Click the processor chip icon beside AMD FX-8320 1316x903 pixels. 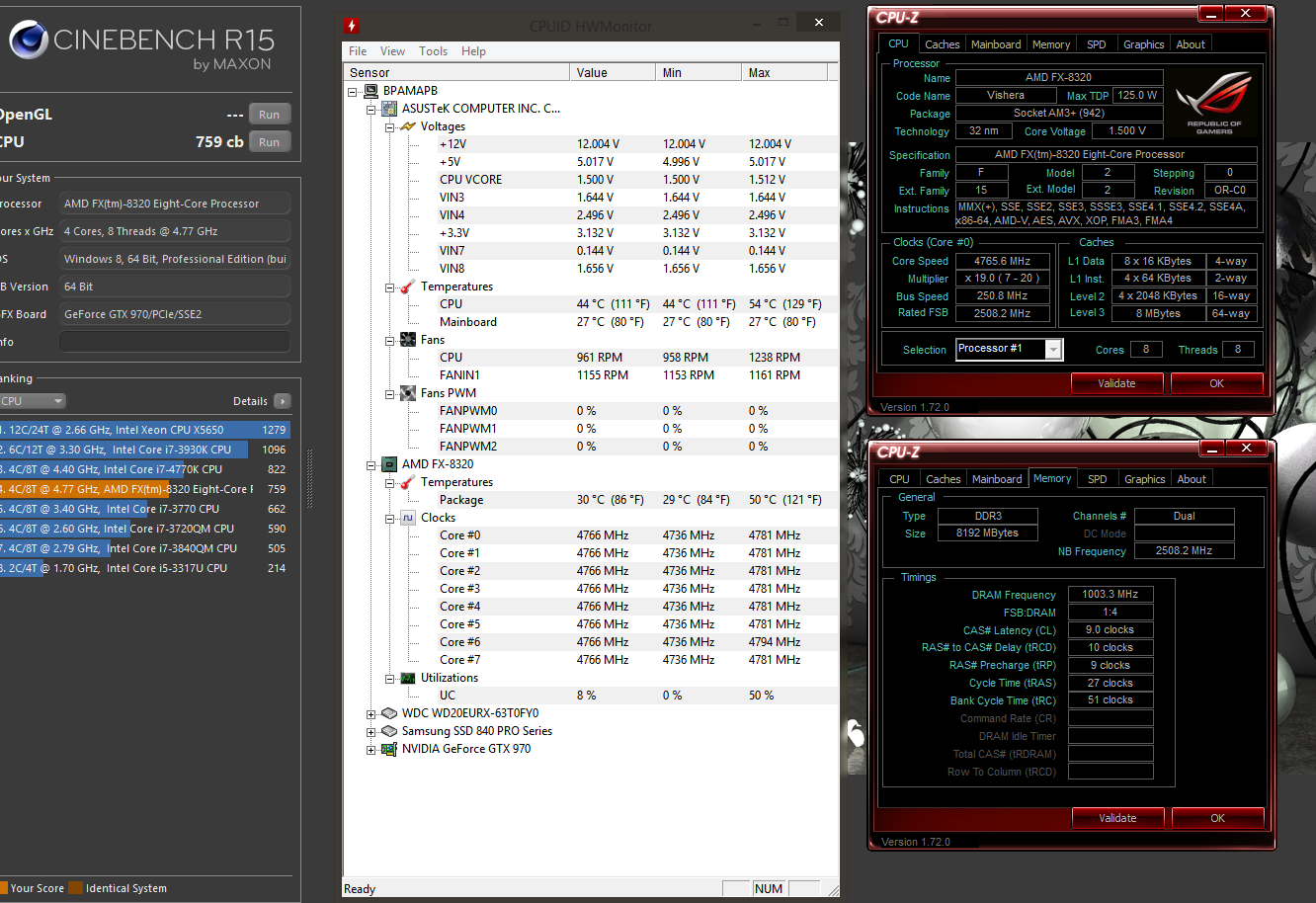tap(390, 464)
